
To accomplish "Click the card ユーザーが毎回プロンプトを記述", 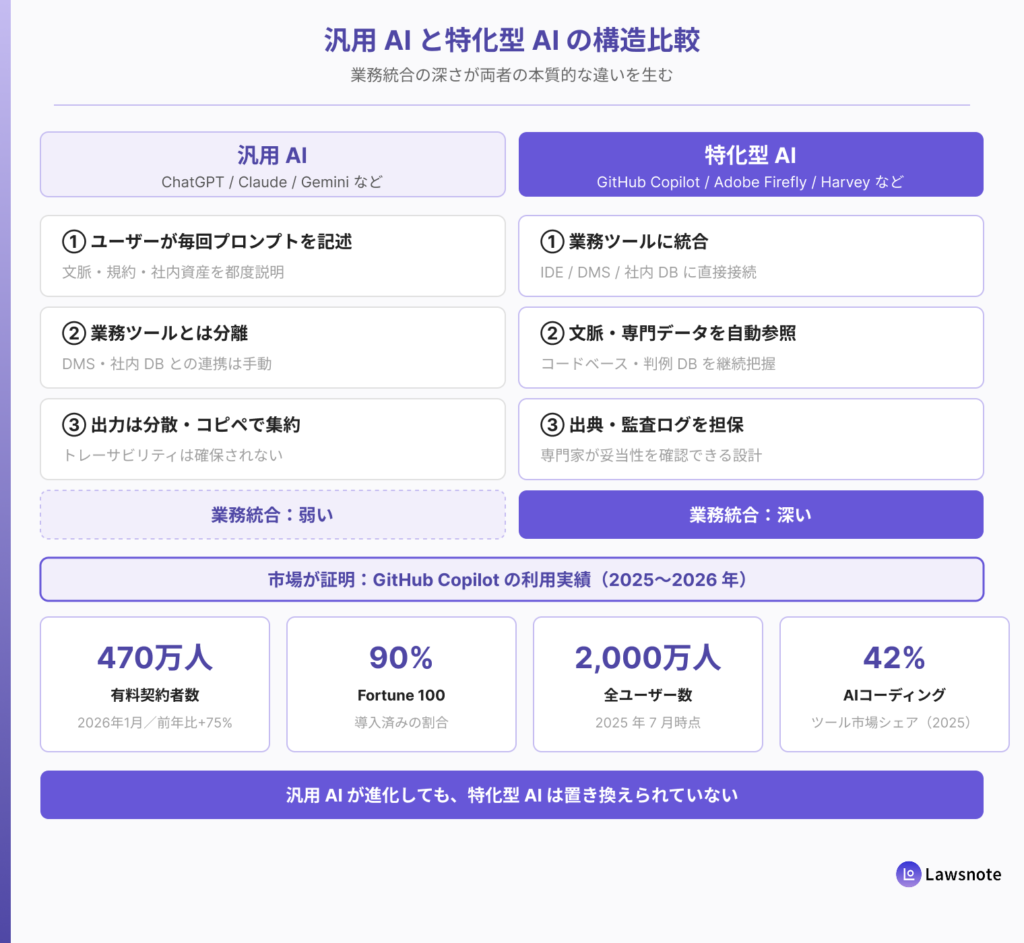I will point(273,256).
